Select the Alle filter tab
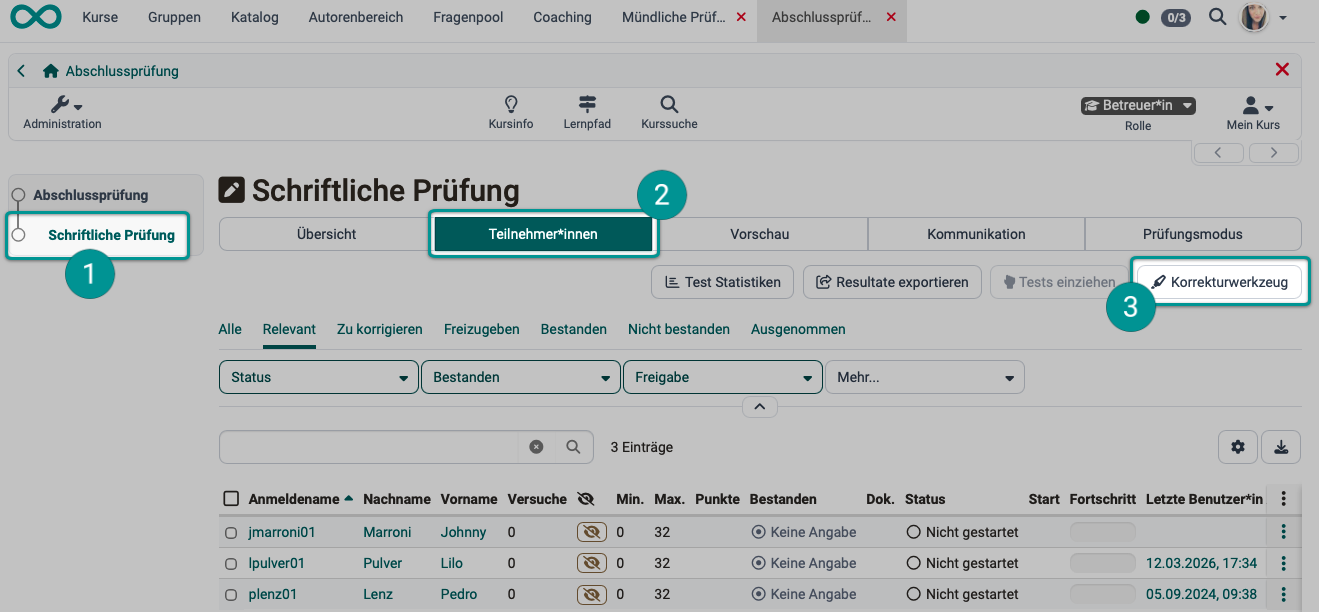The image size is (1319, 612). tap(230, 329)
